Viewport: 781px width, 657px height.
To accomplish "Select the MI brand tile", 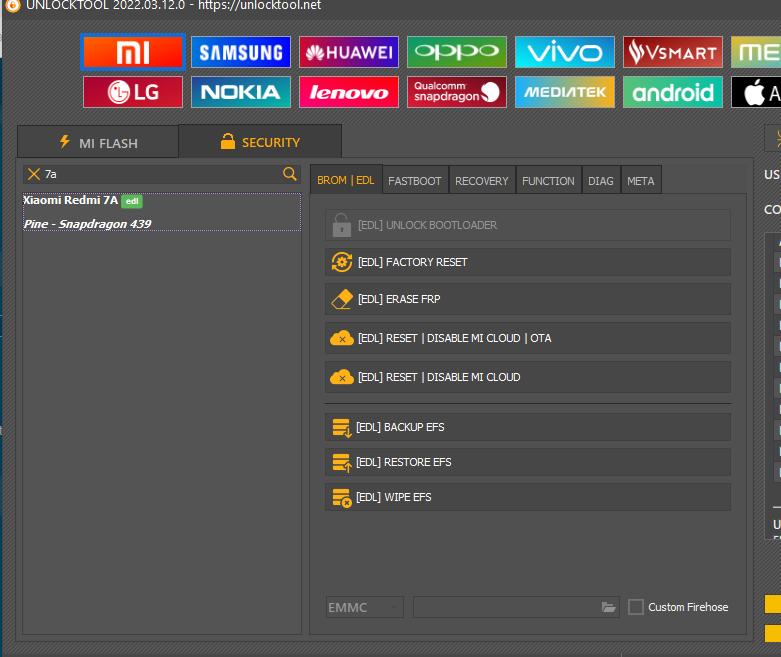I will pos(133,52).
